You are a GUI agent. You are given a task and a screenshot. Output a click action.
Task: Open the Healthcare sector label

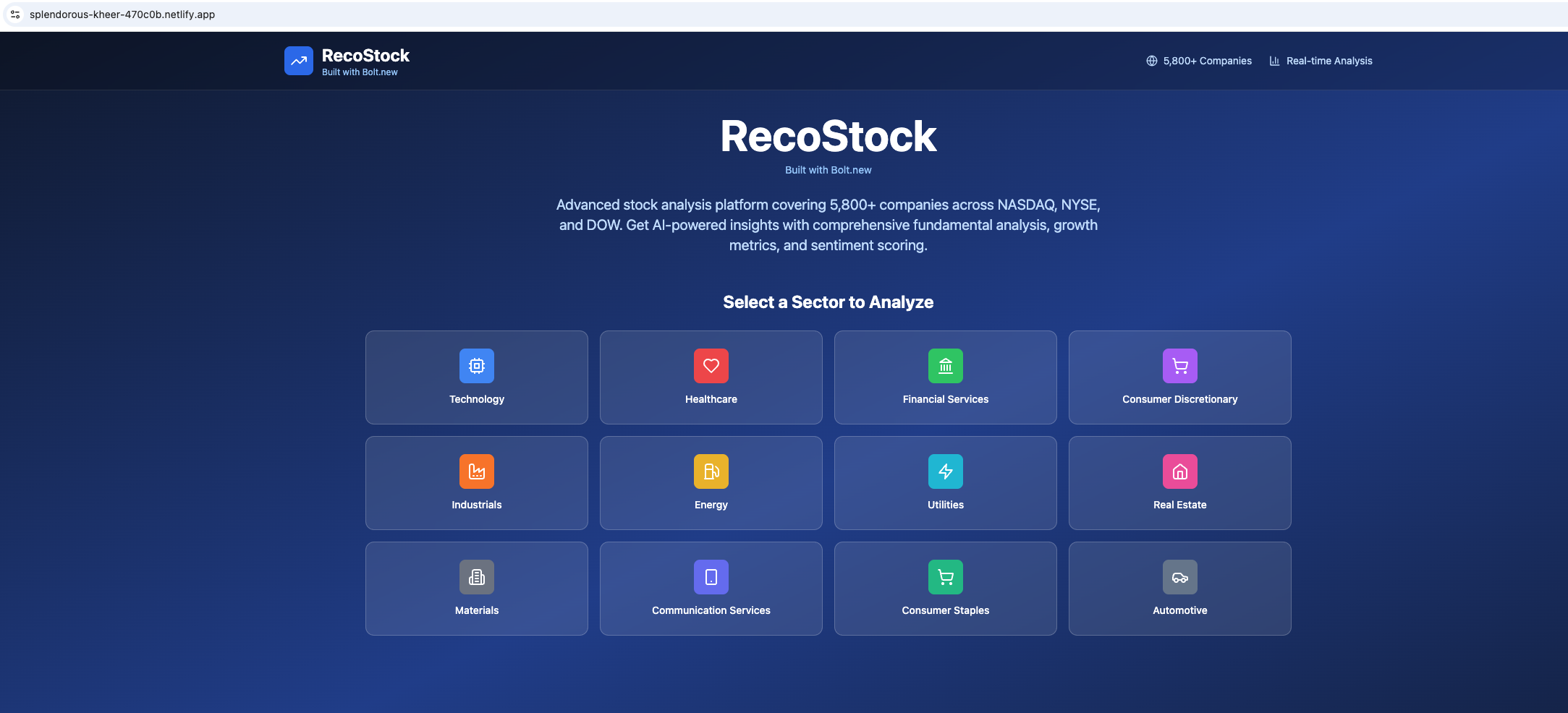click(711, 399)
